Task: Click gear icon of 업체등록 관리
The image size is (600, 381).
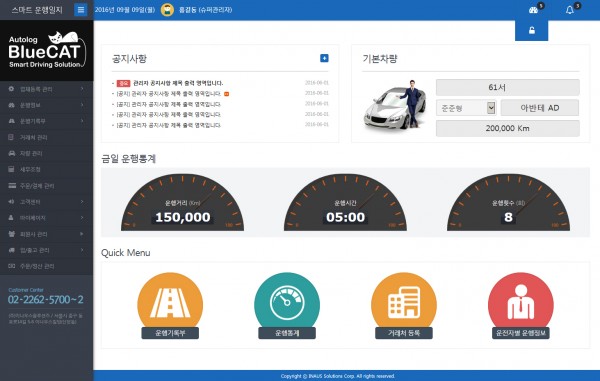Action: 11,89
